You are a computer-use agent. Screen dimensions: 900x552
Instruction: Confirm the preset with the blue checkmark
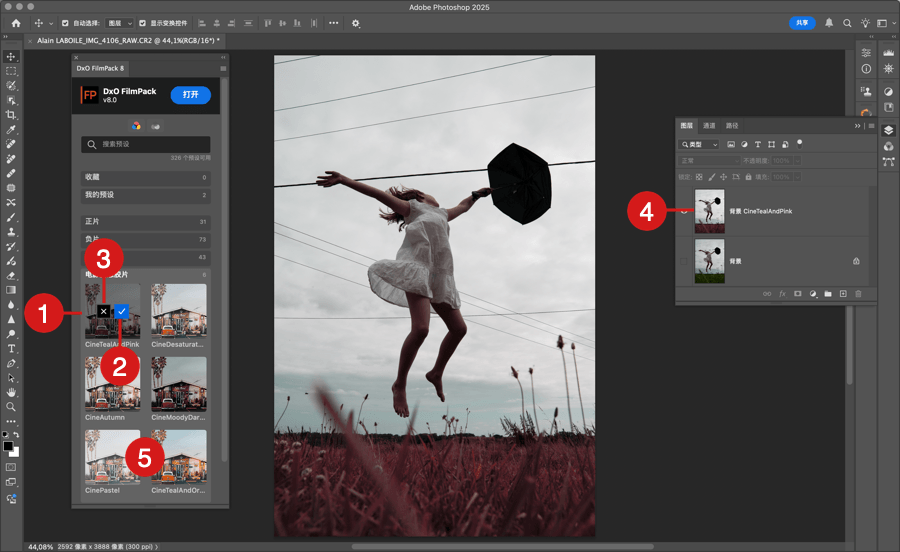(x=121, y=311)
